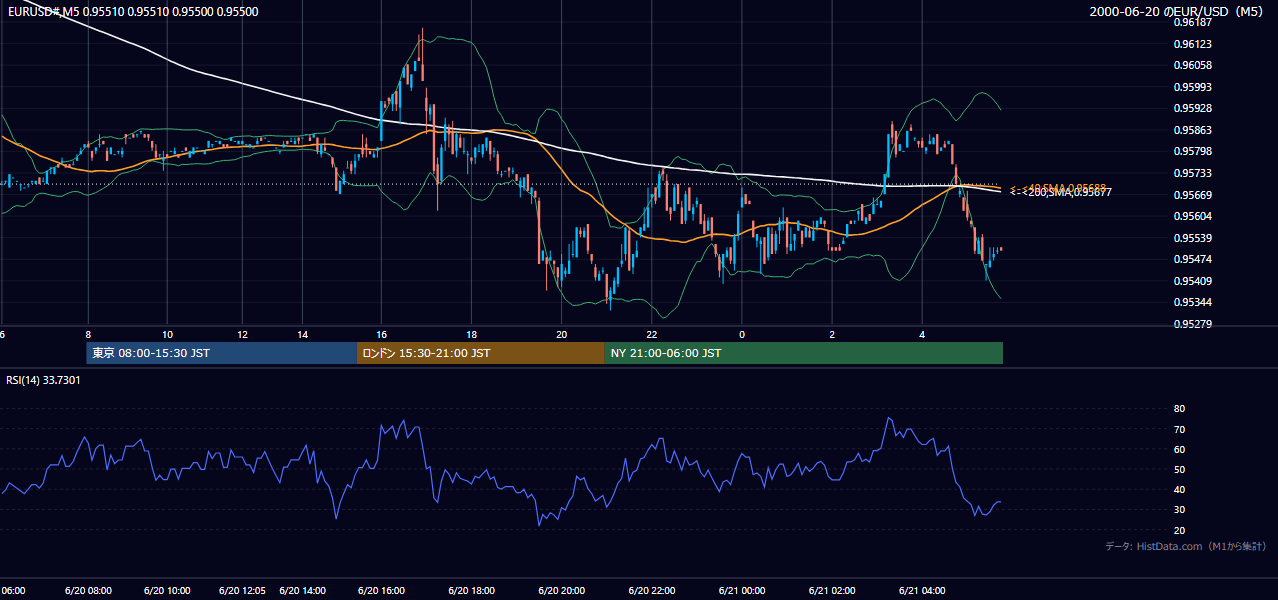Click the 6/20 20:00 date axis label

pos(561,591)
